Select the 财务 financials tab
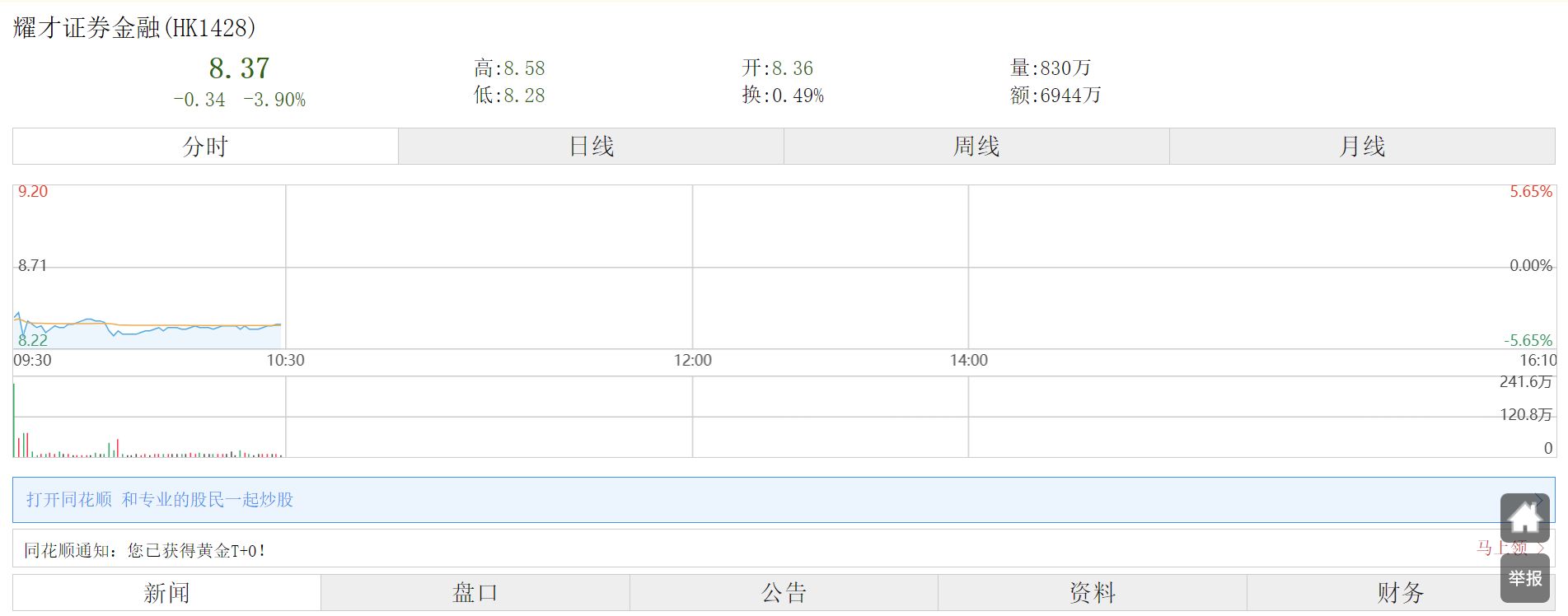This screenshot has width=1568, height=616. tap(1400, 593)
